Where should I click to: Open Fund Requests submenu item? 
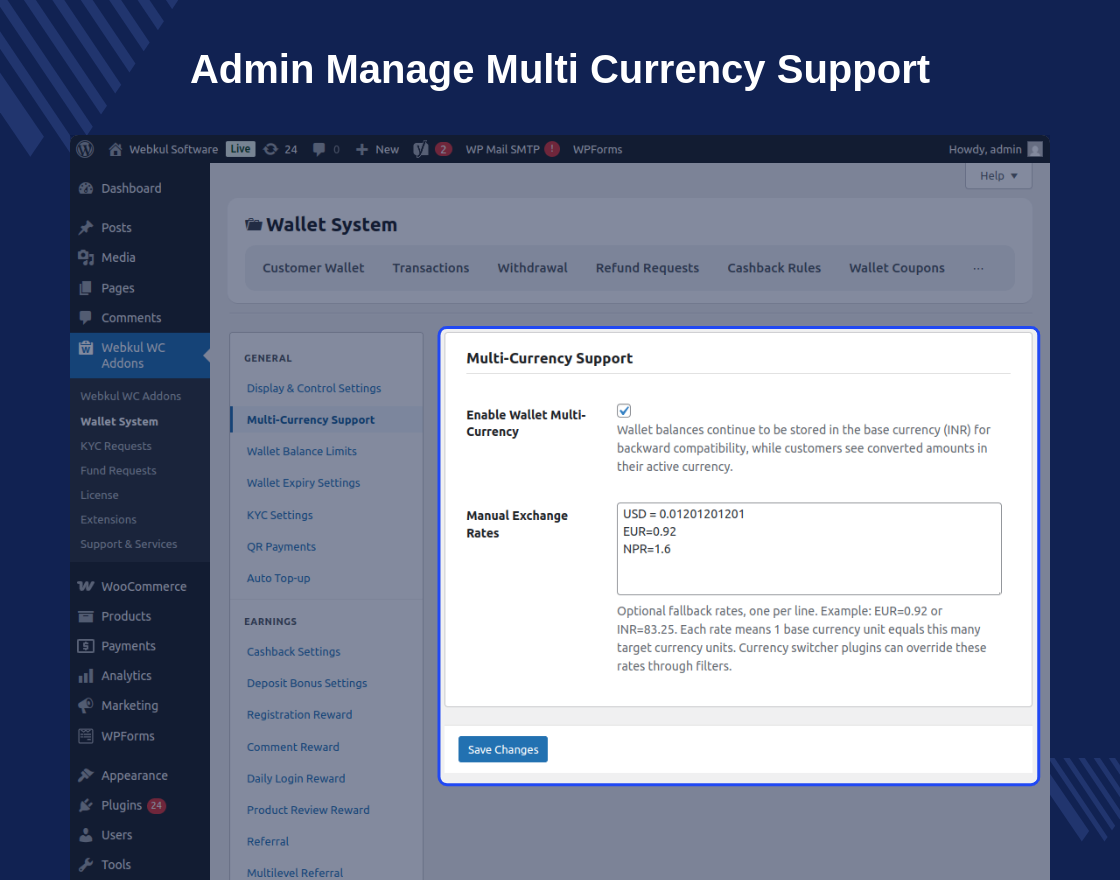118,471
